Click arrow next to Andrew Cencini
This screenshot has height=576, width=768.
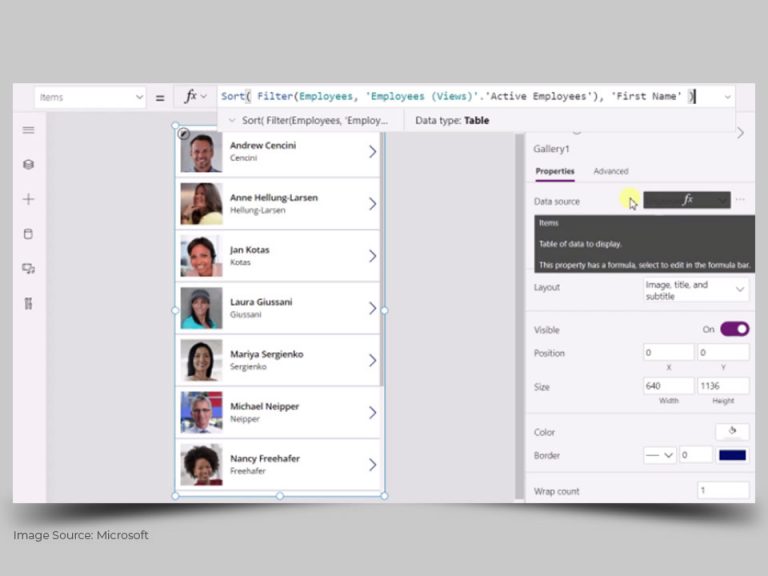[x=372, y=152]
